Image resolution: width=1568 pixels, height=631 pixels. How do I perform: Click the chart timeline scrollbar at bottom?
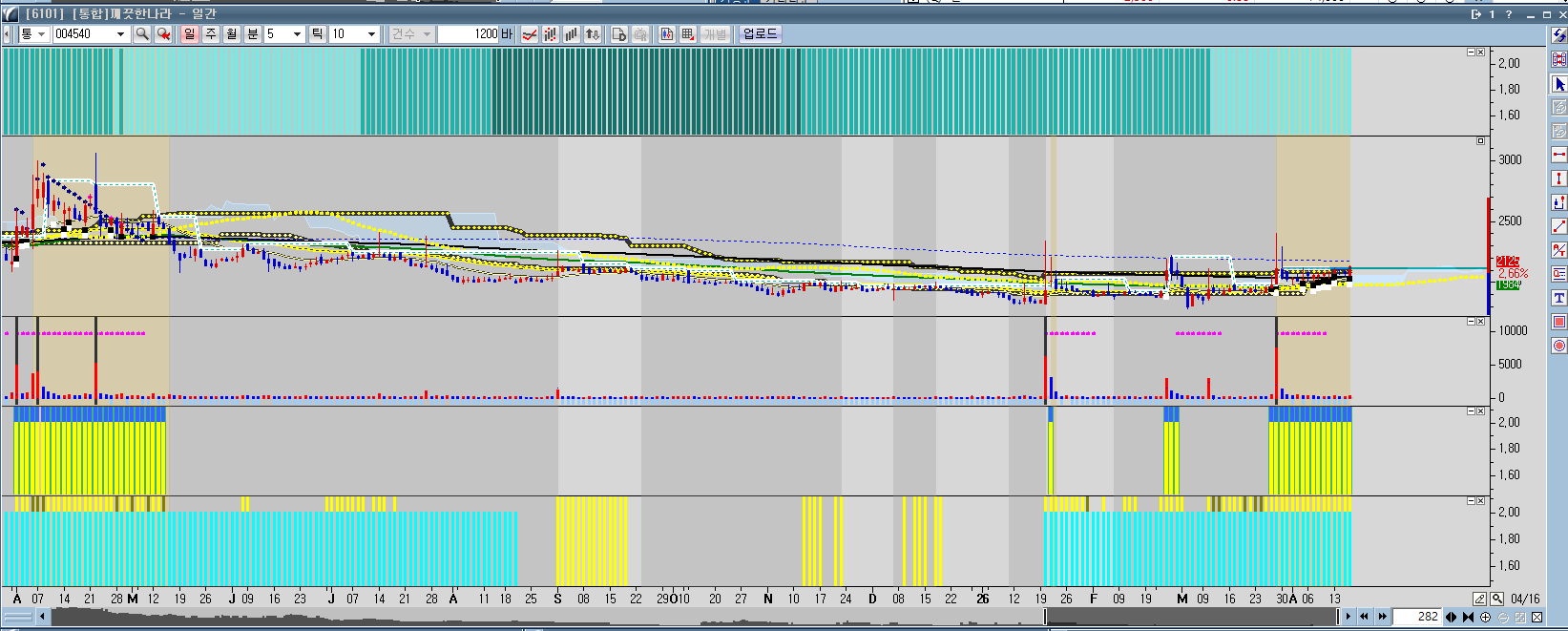click(668, 617)
